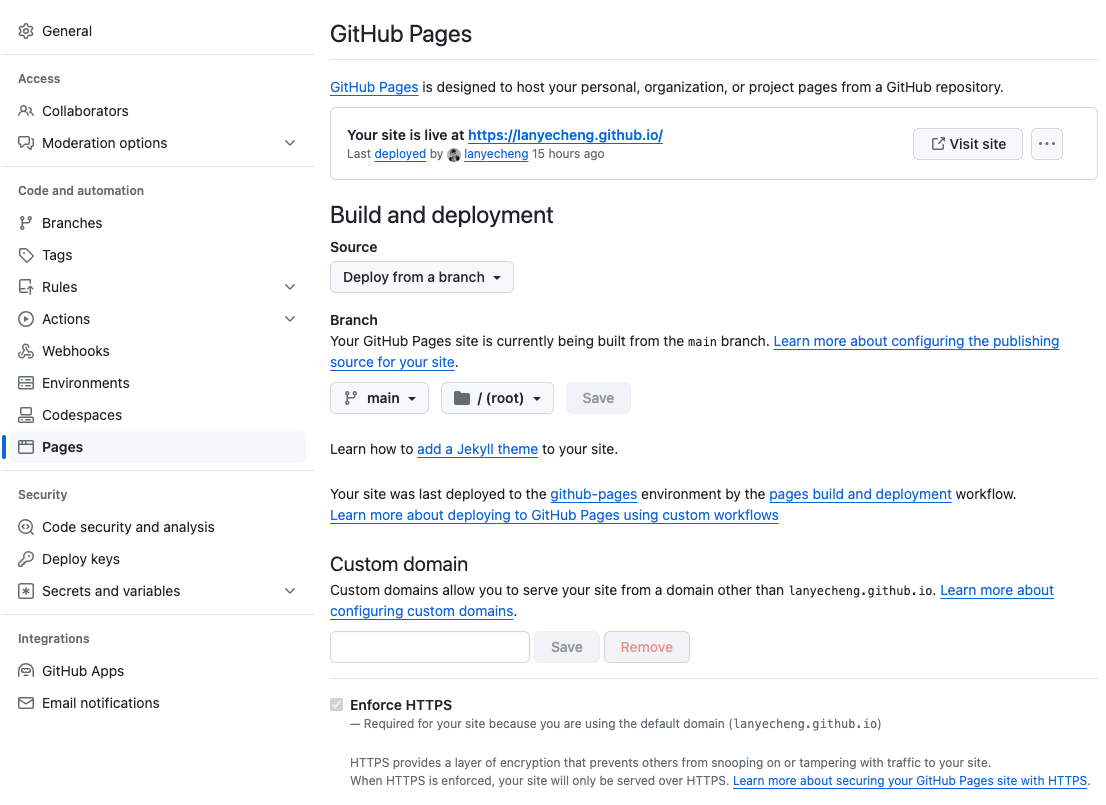This screenshot has height=805, width=1106.
Task: Go to Collaborators settings
Action: [85, 111]
